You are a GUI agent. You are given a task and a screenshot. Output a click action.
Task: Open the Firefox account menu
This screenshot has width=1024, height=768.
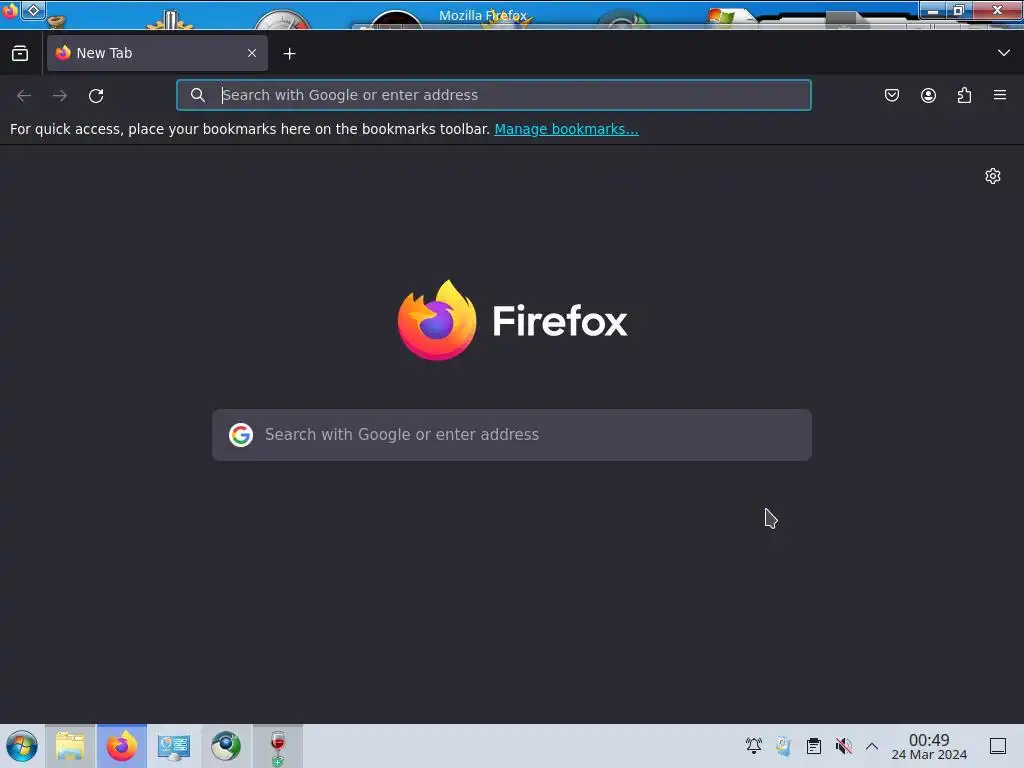[928, 95]
